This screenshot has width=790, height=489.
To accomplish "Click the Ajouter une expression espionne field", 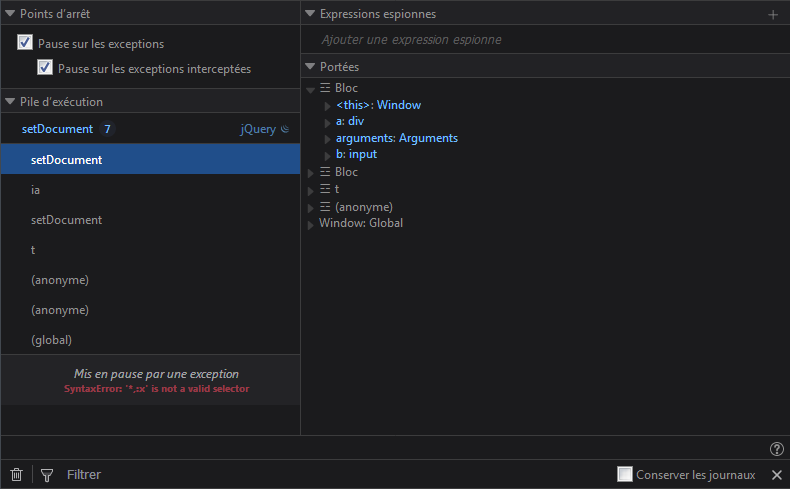I will point(545,40).
